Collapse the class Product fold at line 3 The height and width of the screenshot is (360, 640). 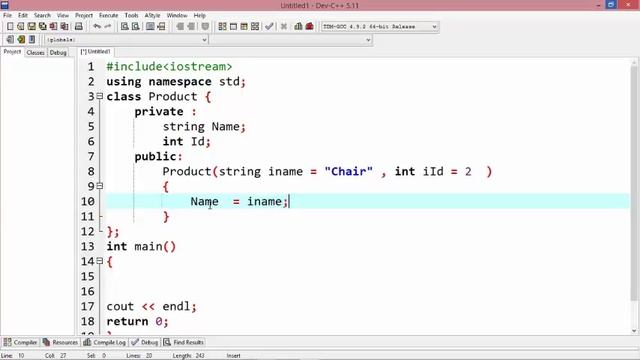100,97
